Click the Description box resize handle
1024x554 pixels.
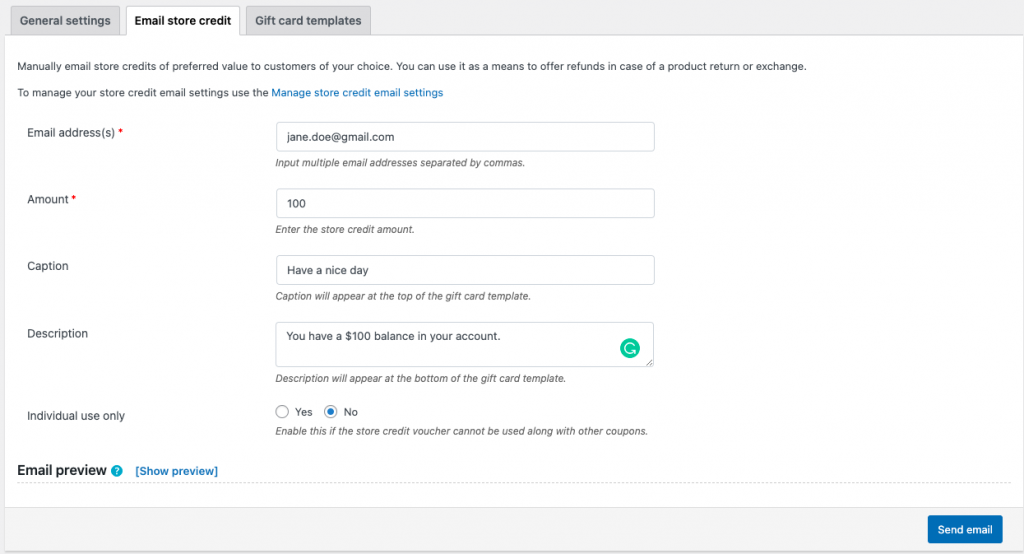(x=650, y=362)
